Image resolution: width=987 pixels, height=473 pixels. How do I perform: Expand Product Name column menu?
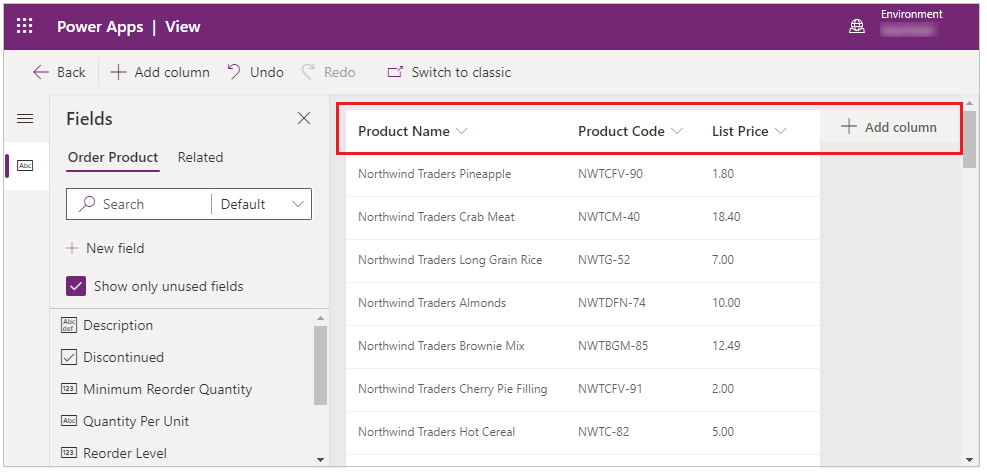pos(461,131)
